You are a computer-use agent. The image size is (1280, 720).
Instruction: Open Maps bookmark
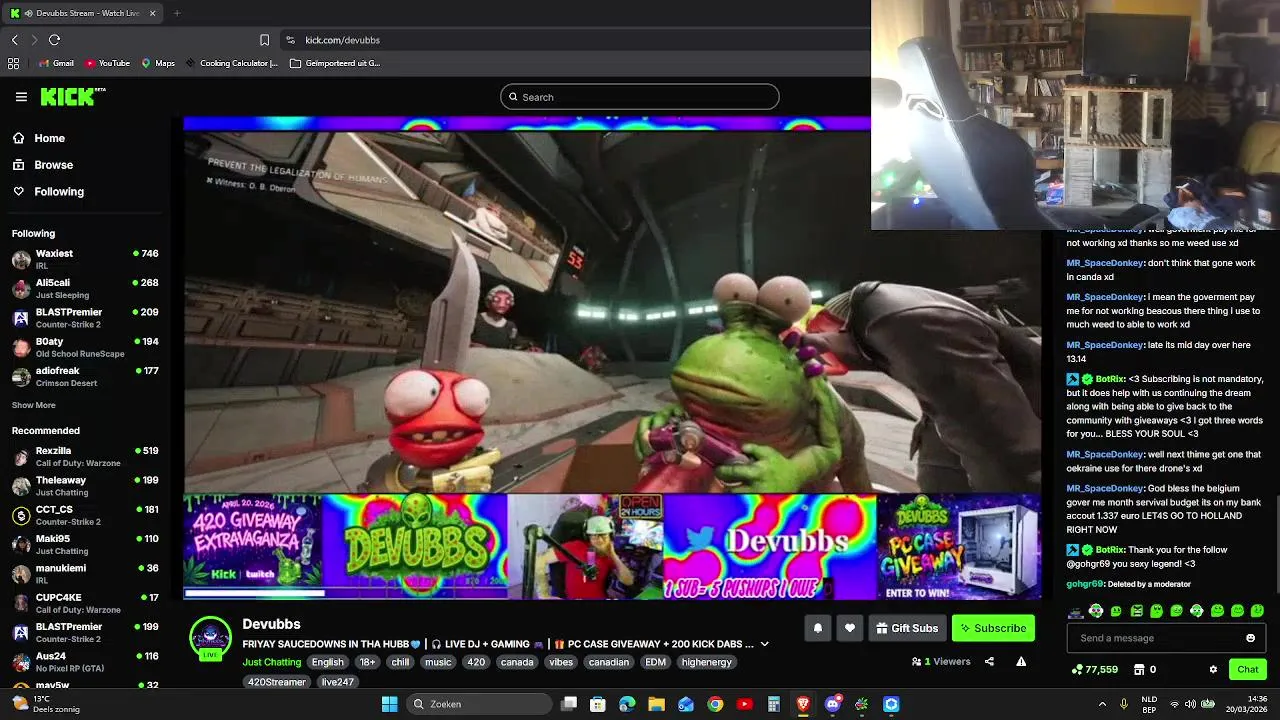pyautogui.click(x=158, y=63)
